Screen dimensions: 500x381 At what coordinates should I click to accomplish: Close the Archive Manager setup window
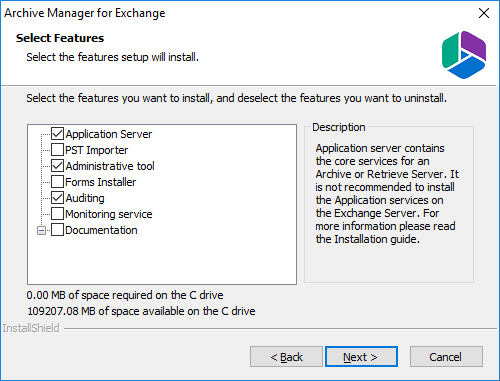(484, 13)
